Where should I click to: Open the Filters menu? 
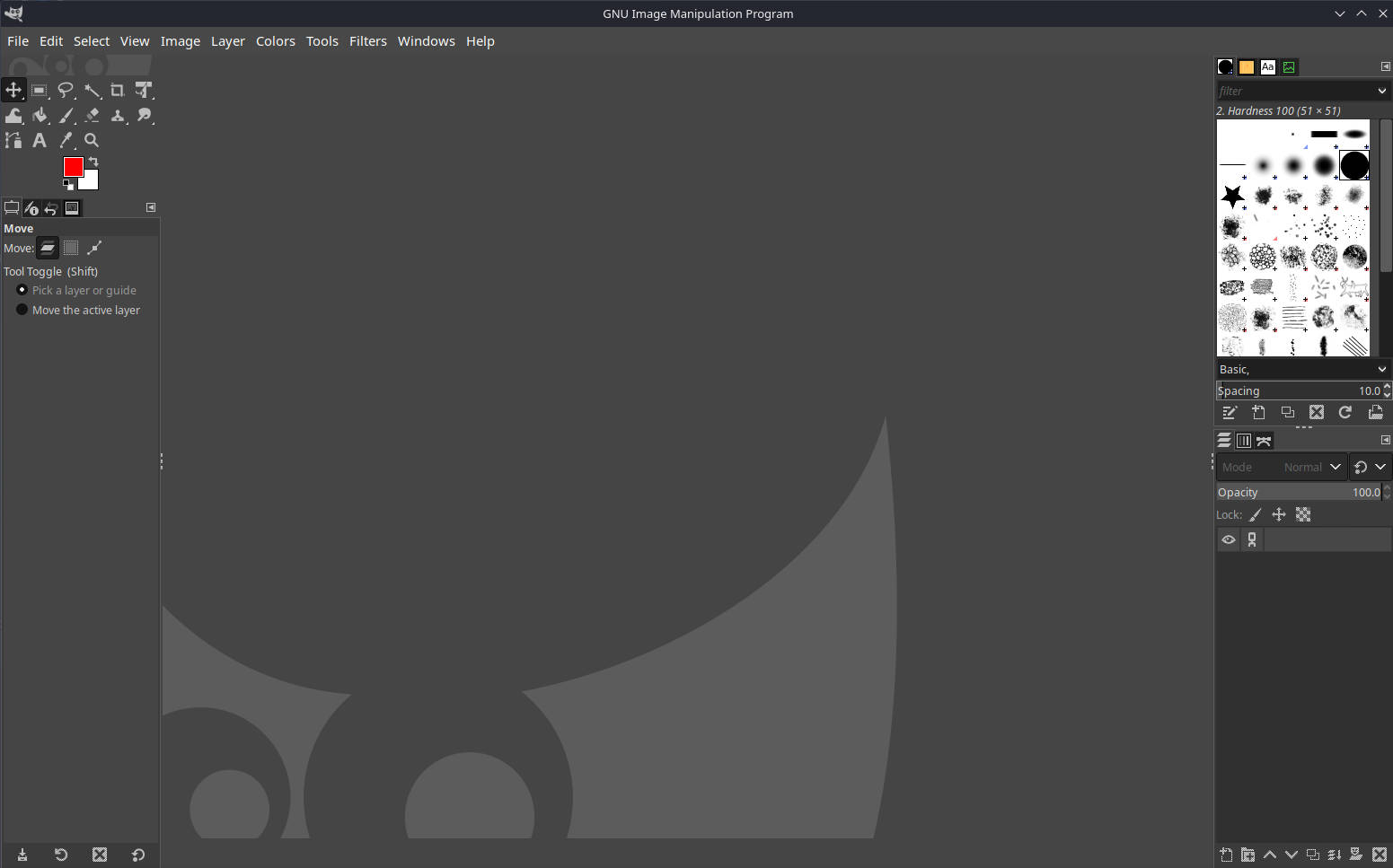click(x=367, y=41)
